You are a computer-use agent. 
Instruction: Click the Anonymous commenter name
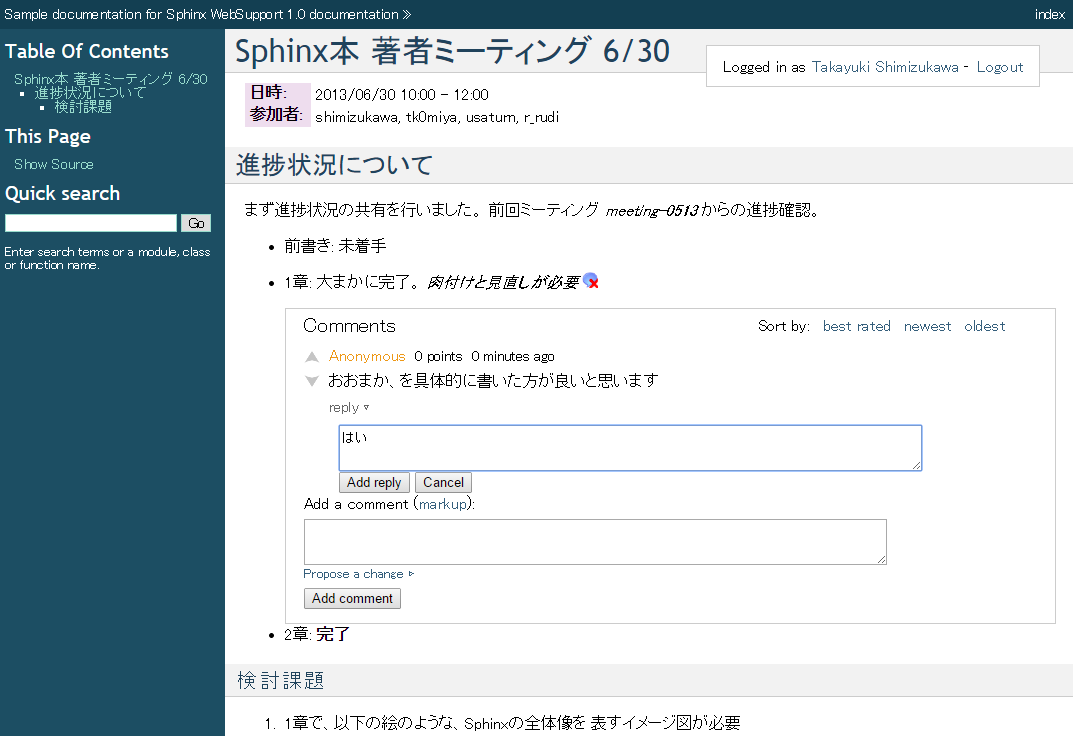click(367, 356)
